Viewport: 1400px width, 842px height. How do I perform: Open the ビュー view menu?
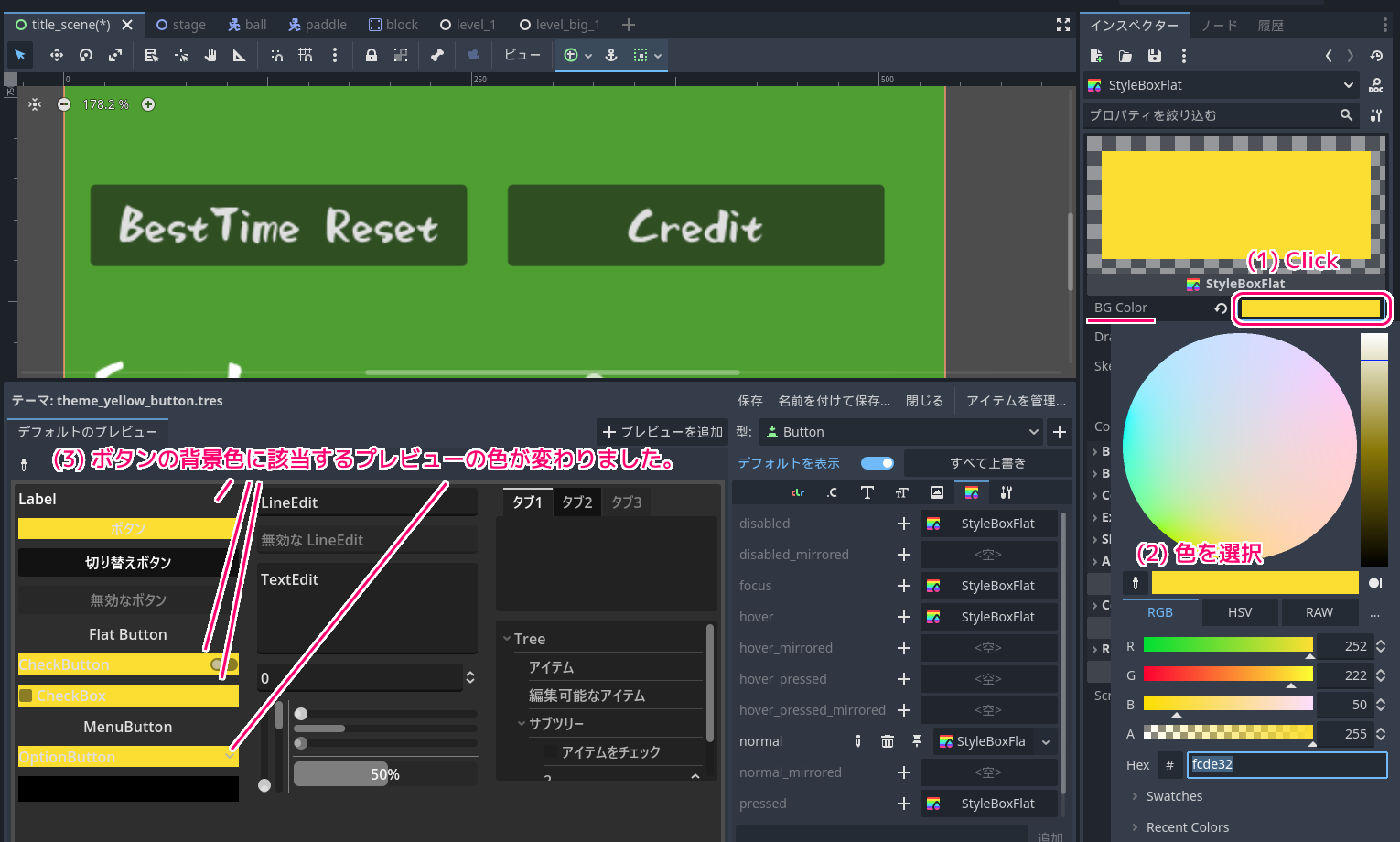coord(522,55)
